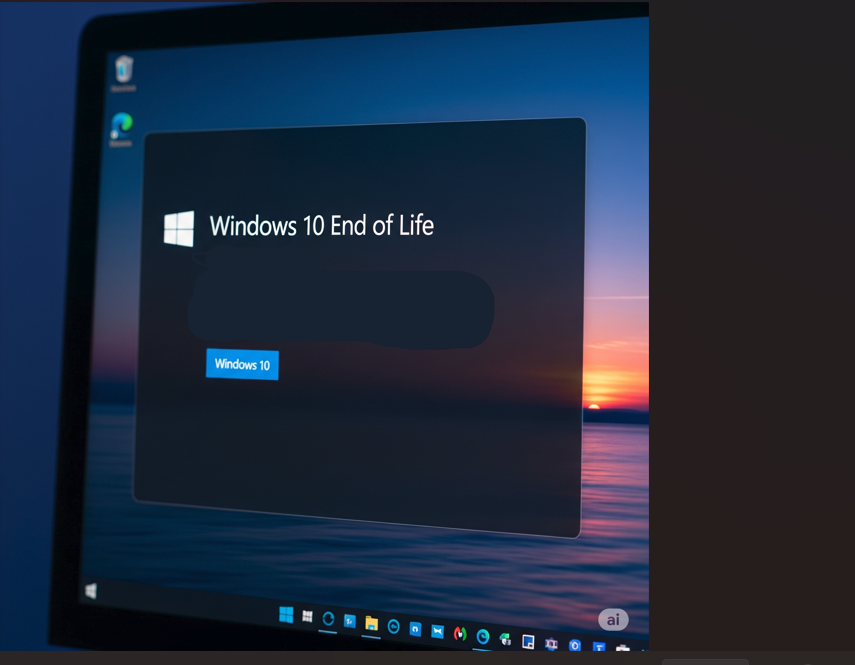Open File Explorer folder icon in taskbar
Viewport: 855px width, 665px height.
(371, 623)
